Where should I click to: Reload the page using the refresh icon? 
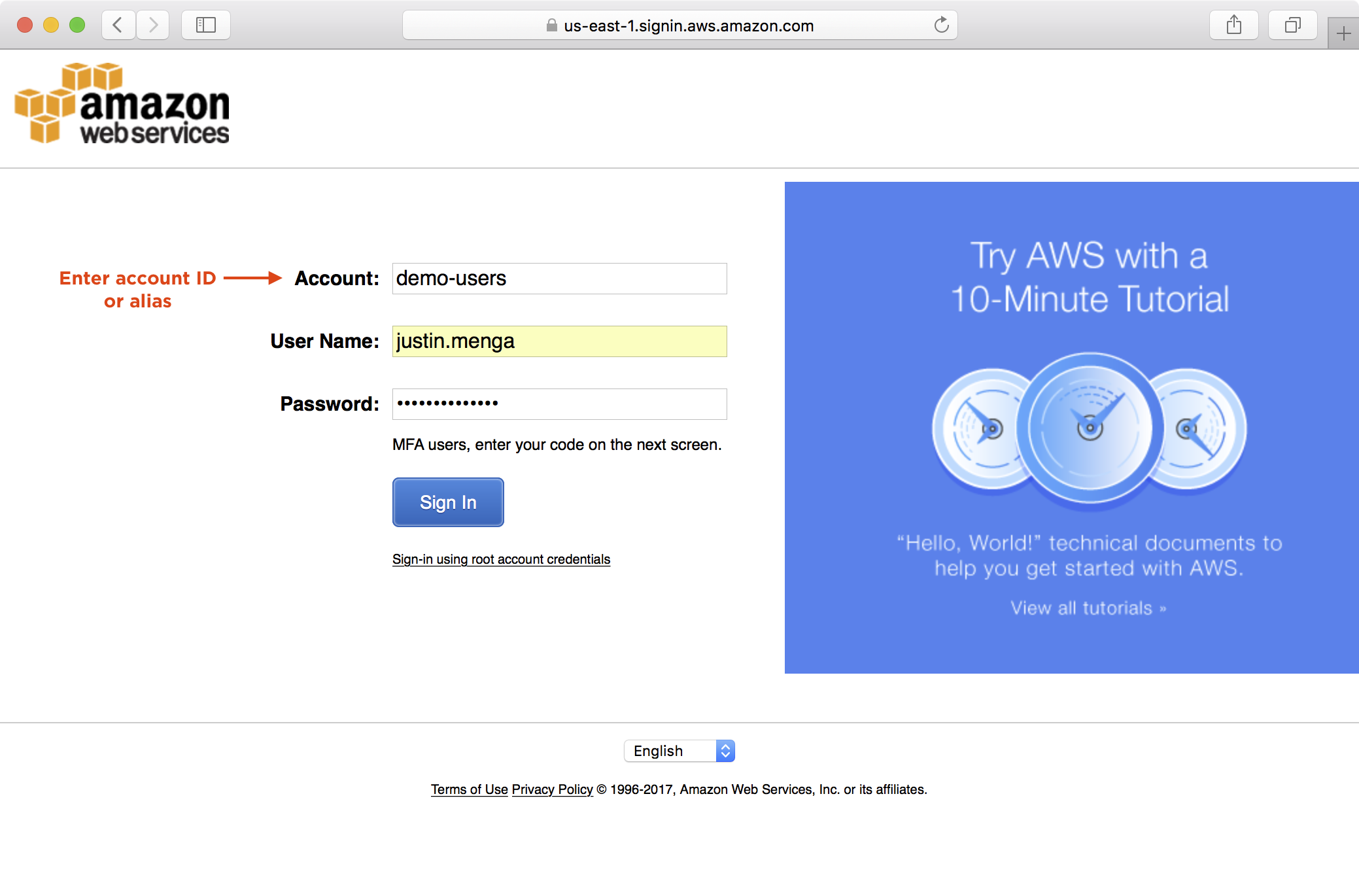click(x=941, y=26)
